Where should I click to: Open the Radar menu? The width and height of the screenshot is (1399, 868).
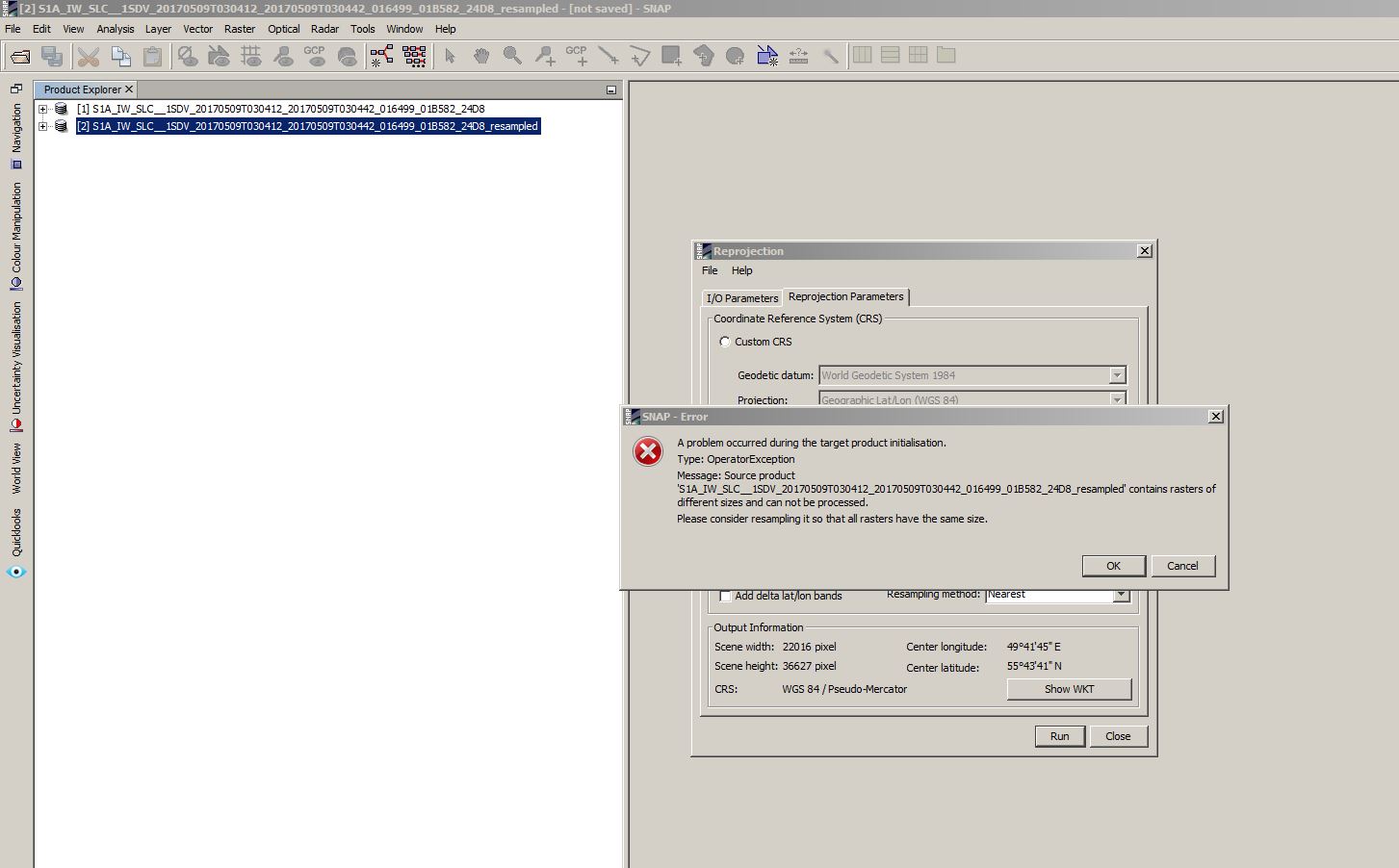[x=324, y=29]
